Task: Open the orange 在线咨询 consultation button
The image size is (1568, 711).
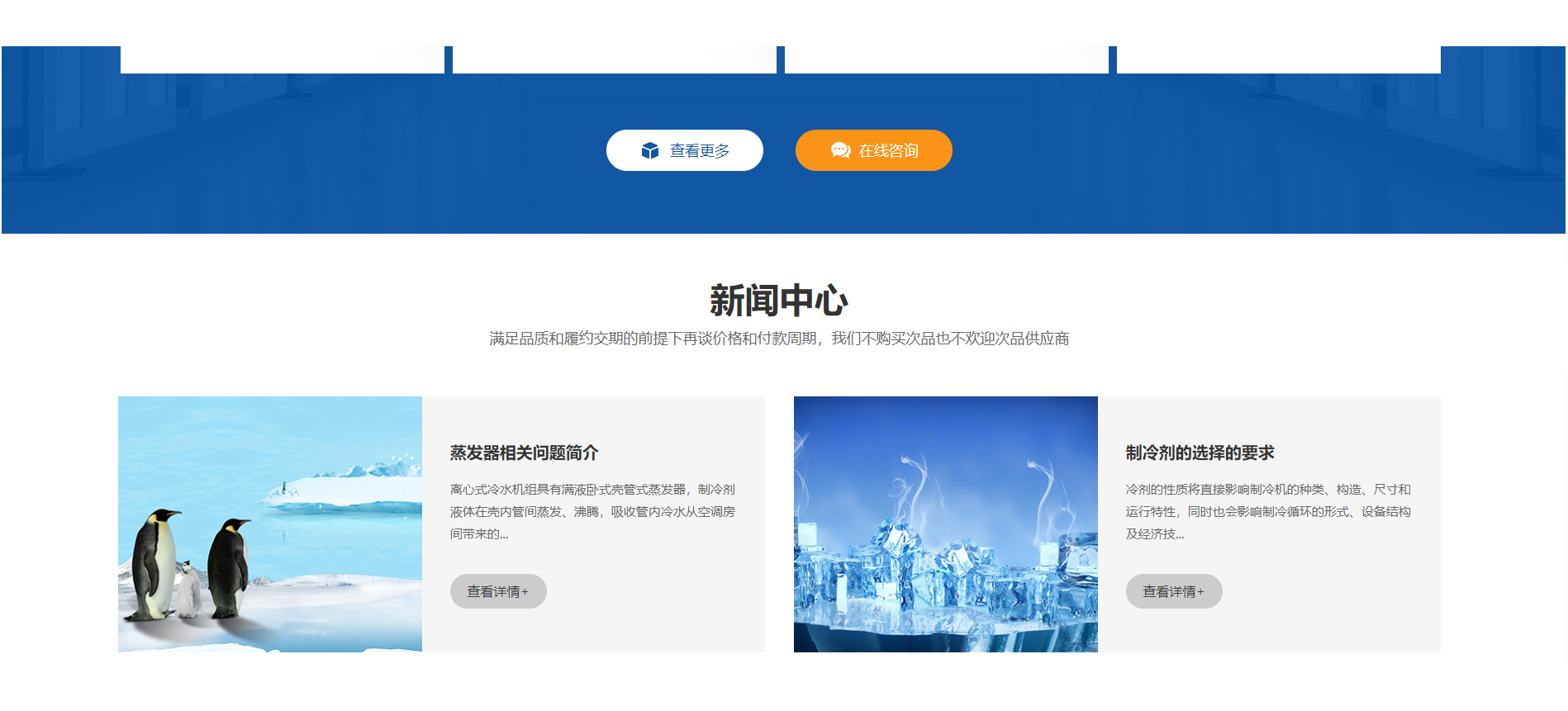Action: (873, 150)
